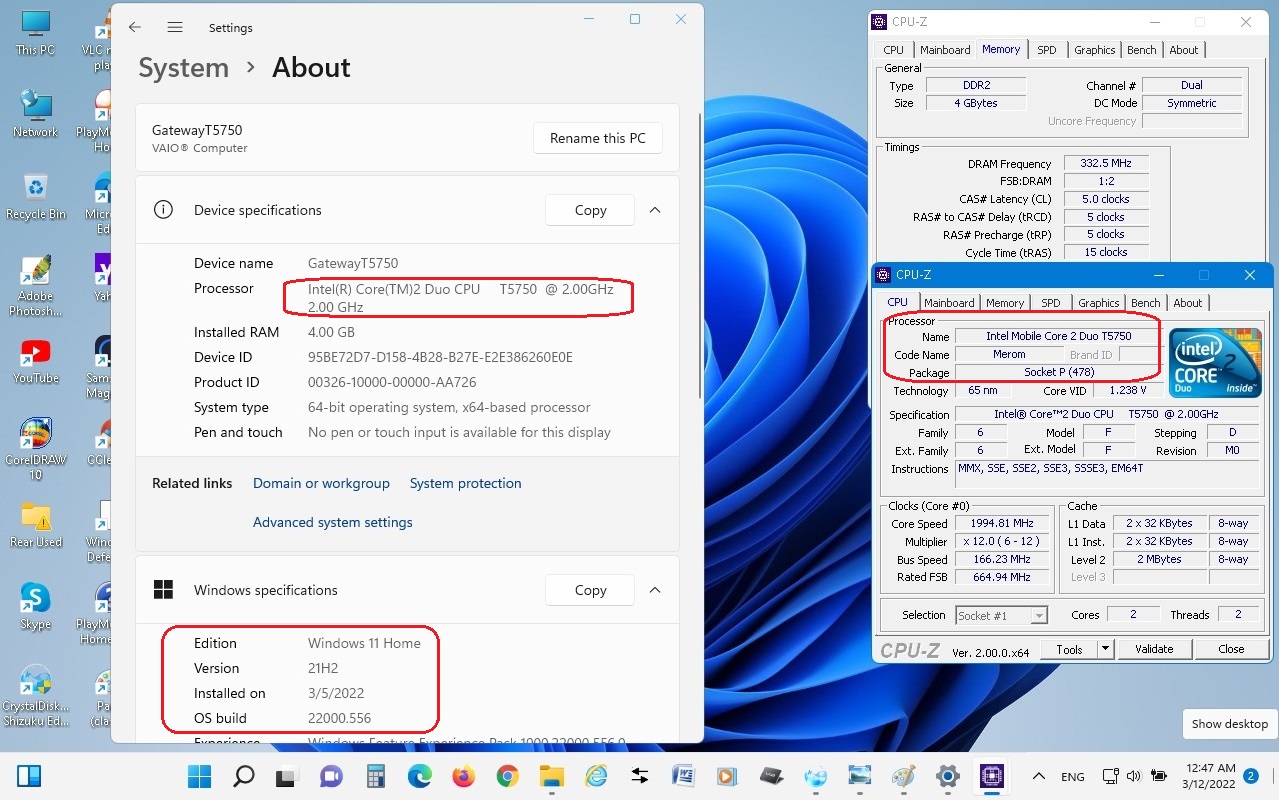Open Tools dropdown arrow in CPU-Z

(1105, 649)
